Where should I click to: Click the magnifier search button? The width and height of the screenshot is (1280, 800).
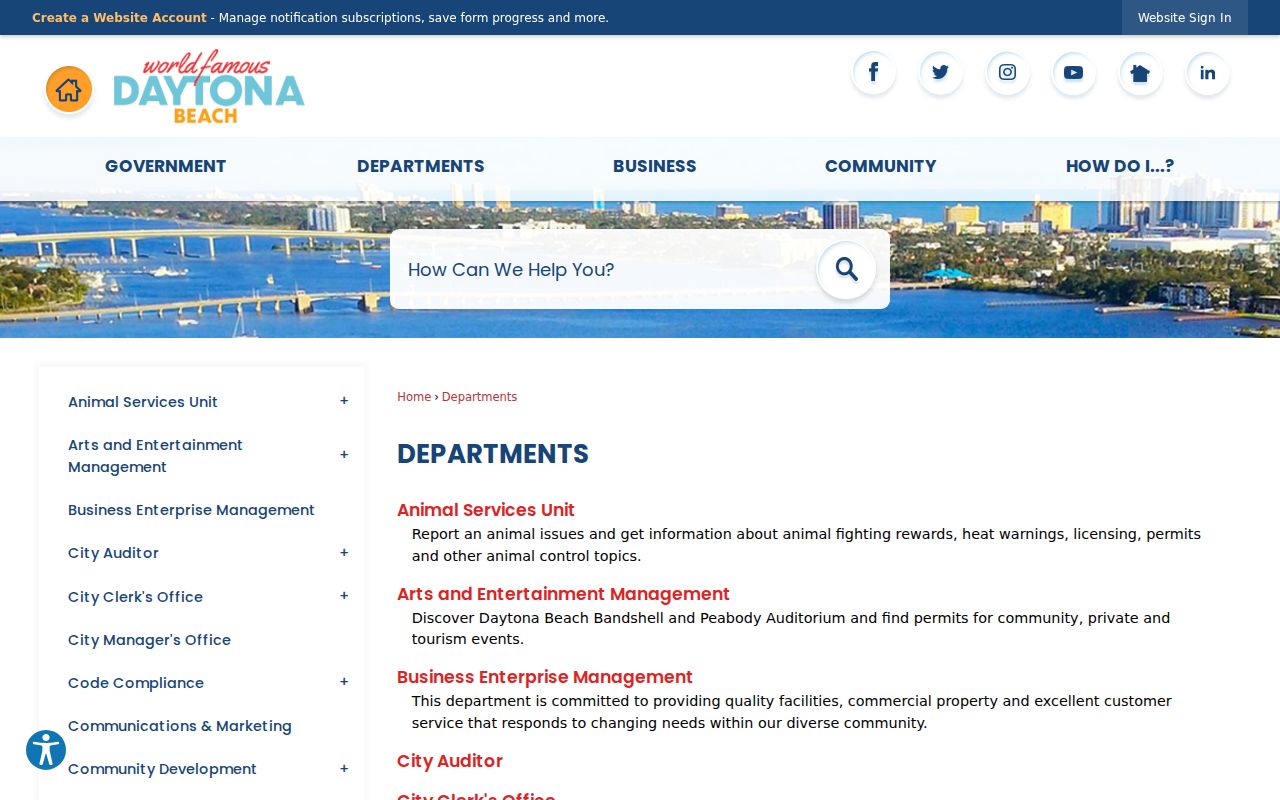point(847,270)
